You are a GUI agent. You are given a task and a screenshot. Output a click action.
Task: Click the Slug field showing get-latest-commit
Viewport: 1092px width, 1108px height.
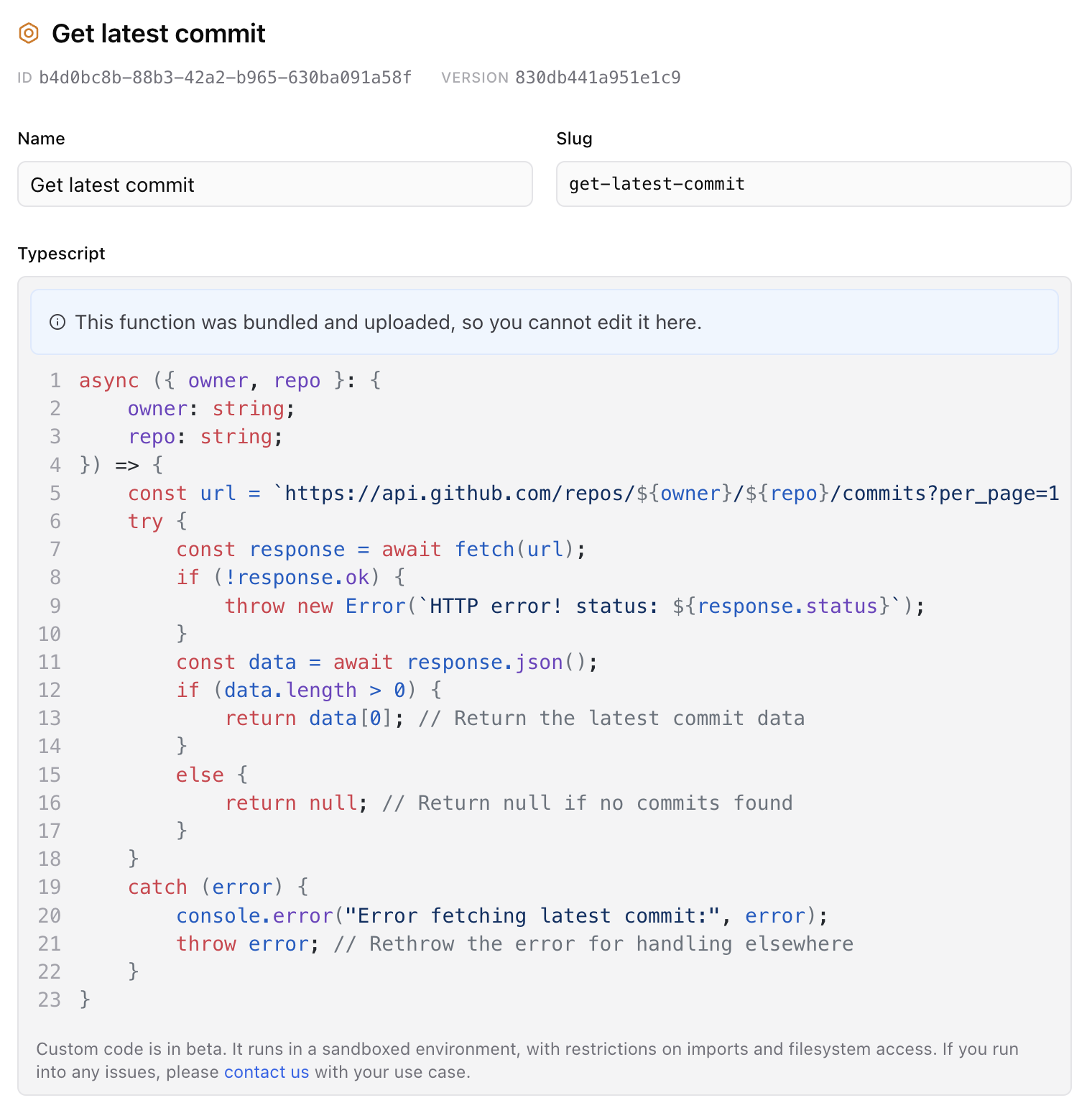click(813, 184)
